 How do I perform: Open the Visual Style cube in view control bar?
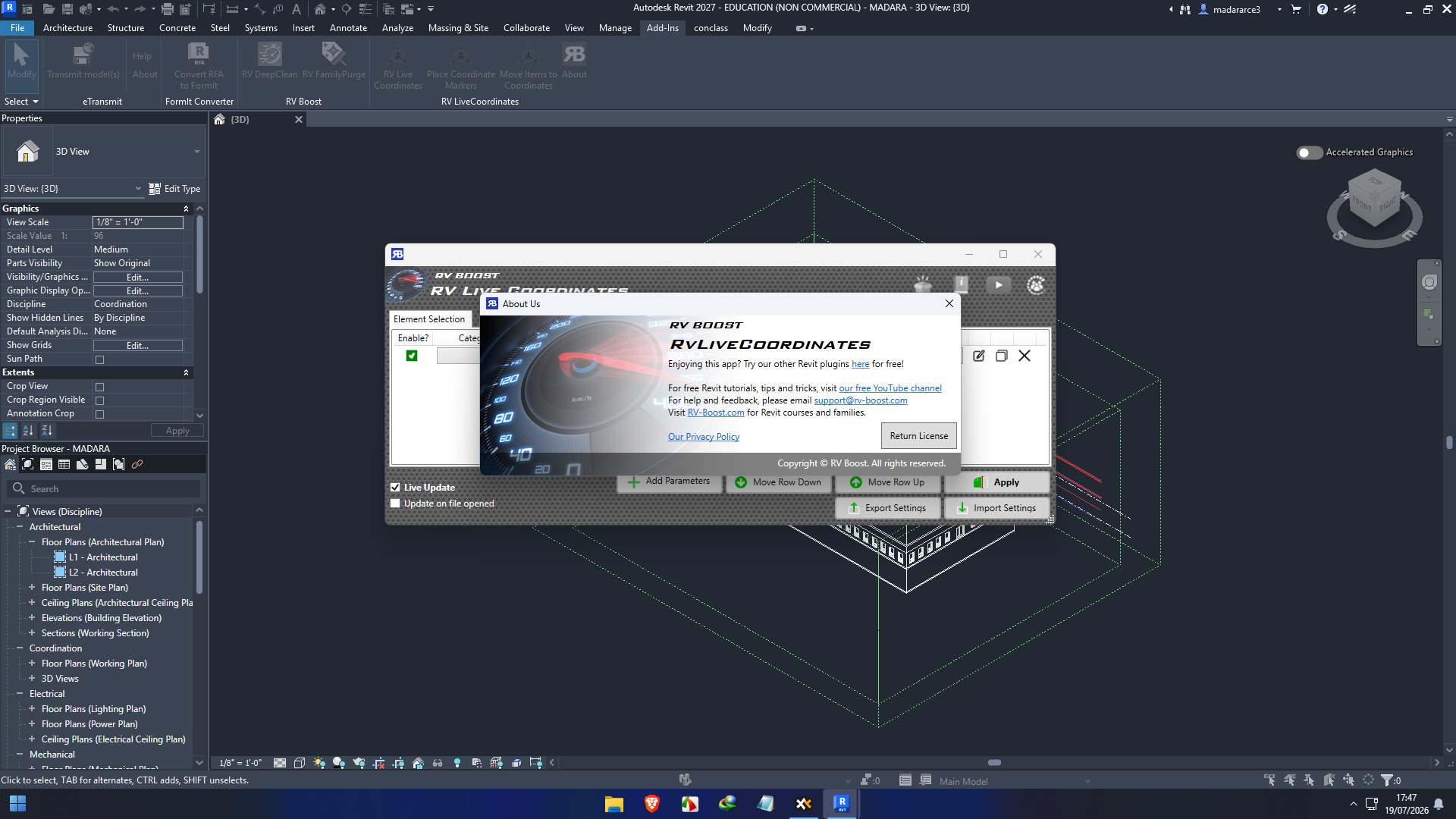point(300,763)
